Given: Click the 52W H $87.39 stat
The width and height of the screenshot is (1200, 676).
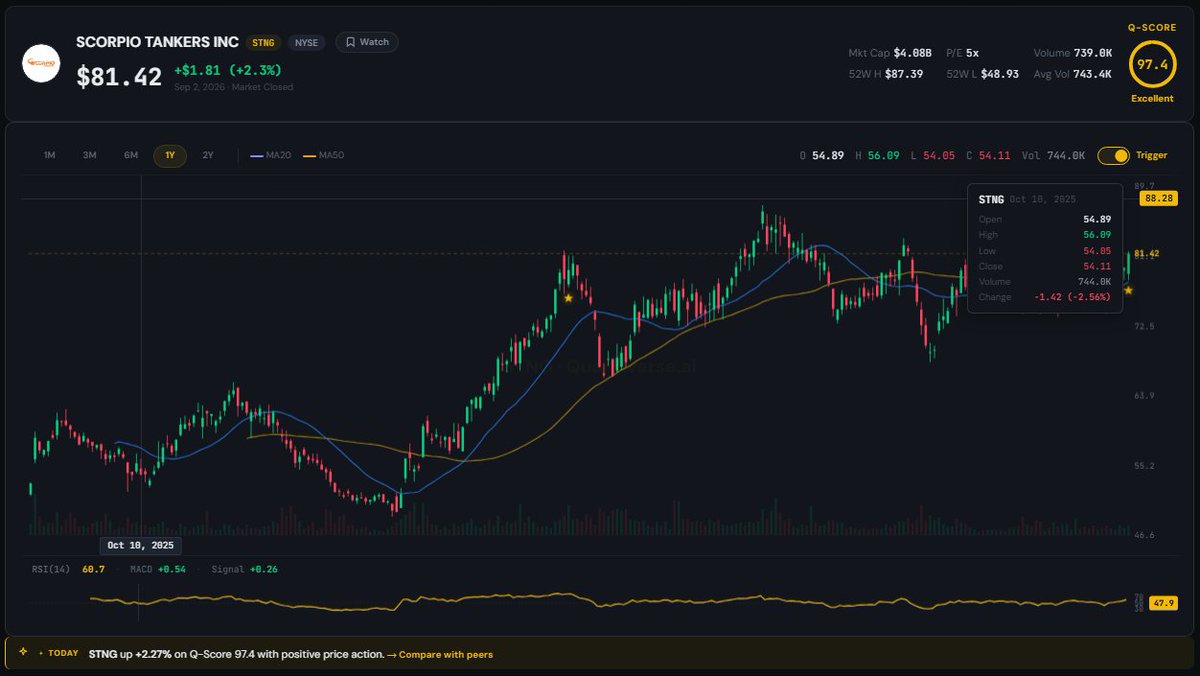Looking at the screenshot, I should click(884, 74).
